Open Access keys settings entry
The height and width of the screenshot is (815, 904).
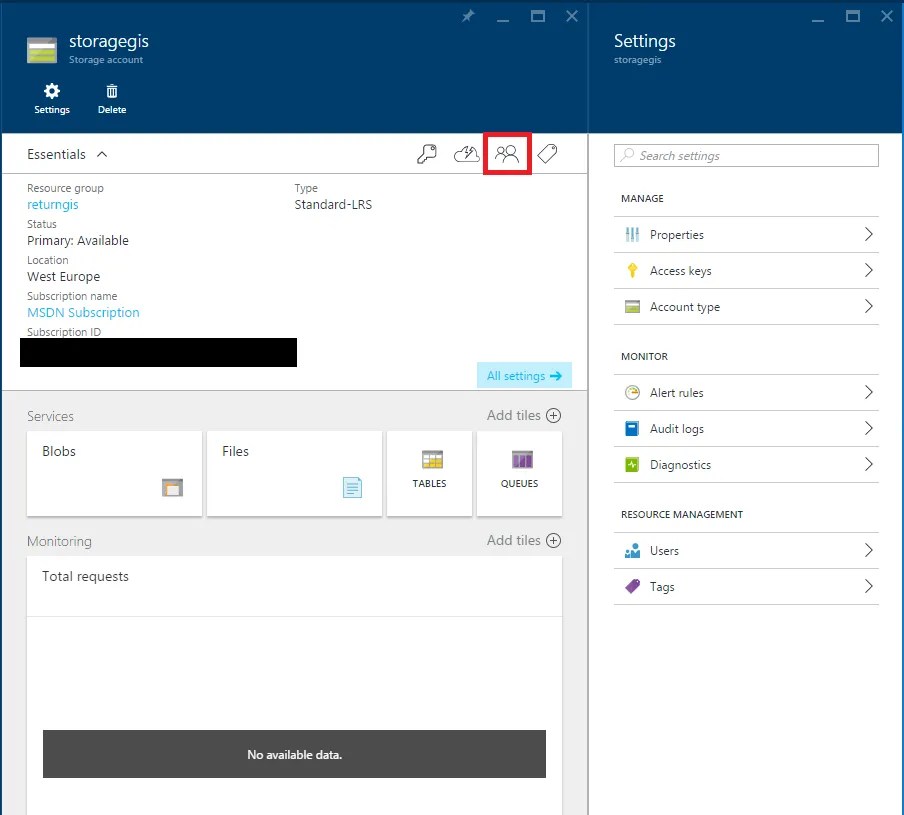746,270
